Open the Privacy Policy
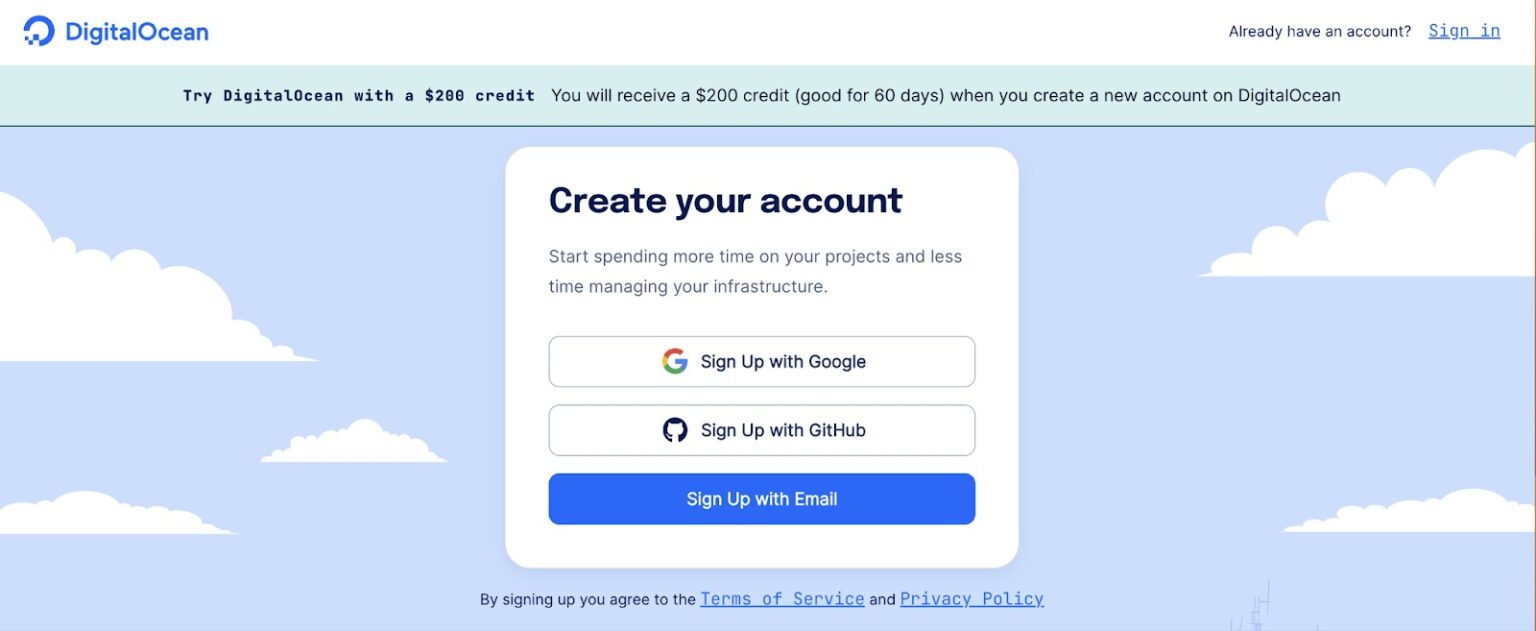The image size is (1536, 631). pyautogui.click(x=971, y=598)
